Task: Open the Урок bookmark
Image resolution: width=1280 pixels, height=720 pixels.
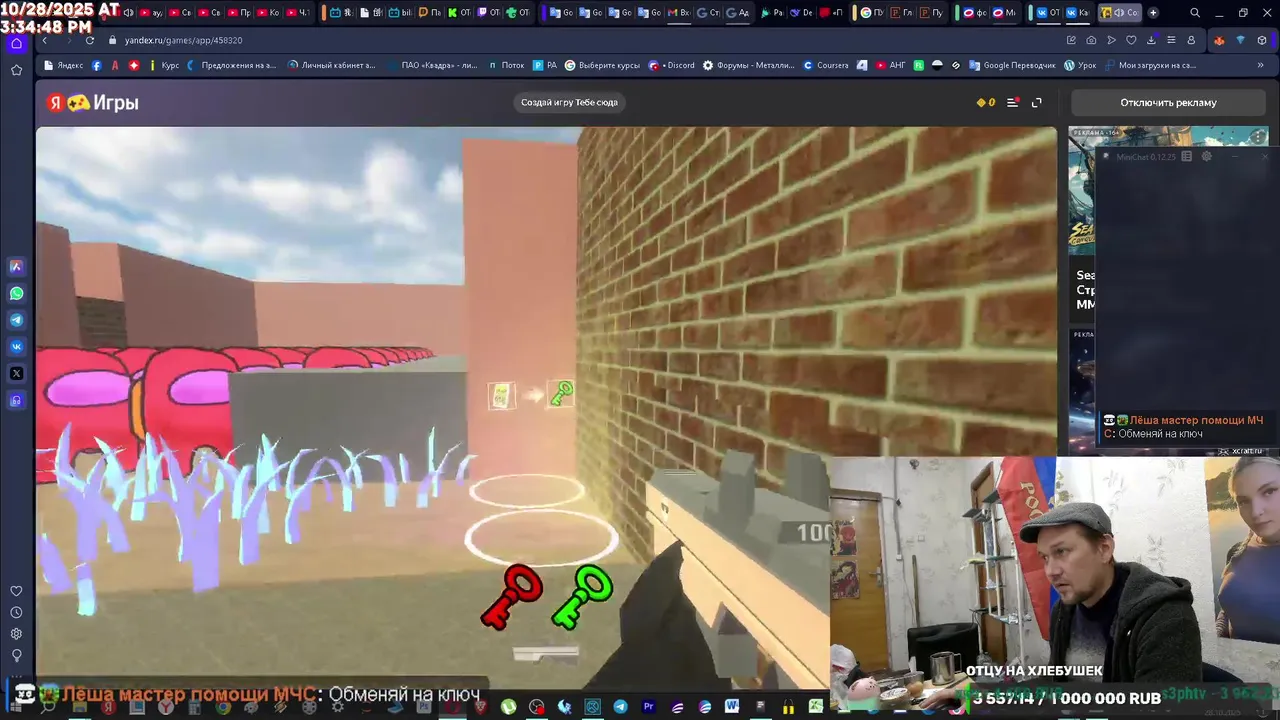Action: 1080,65
